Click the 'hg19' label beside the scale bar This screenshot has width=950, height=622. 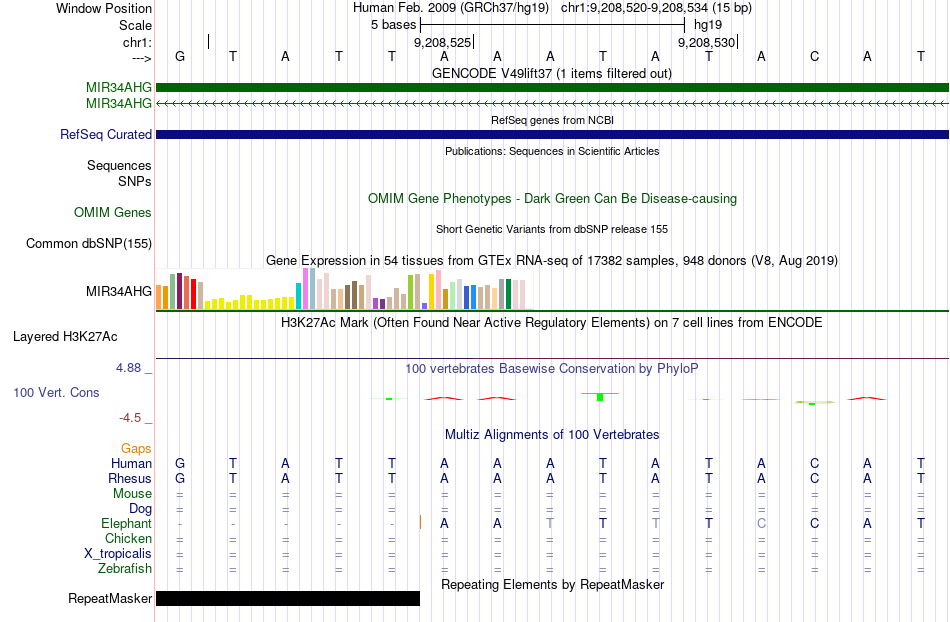click(708, 25)
